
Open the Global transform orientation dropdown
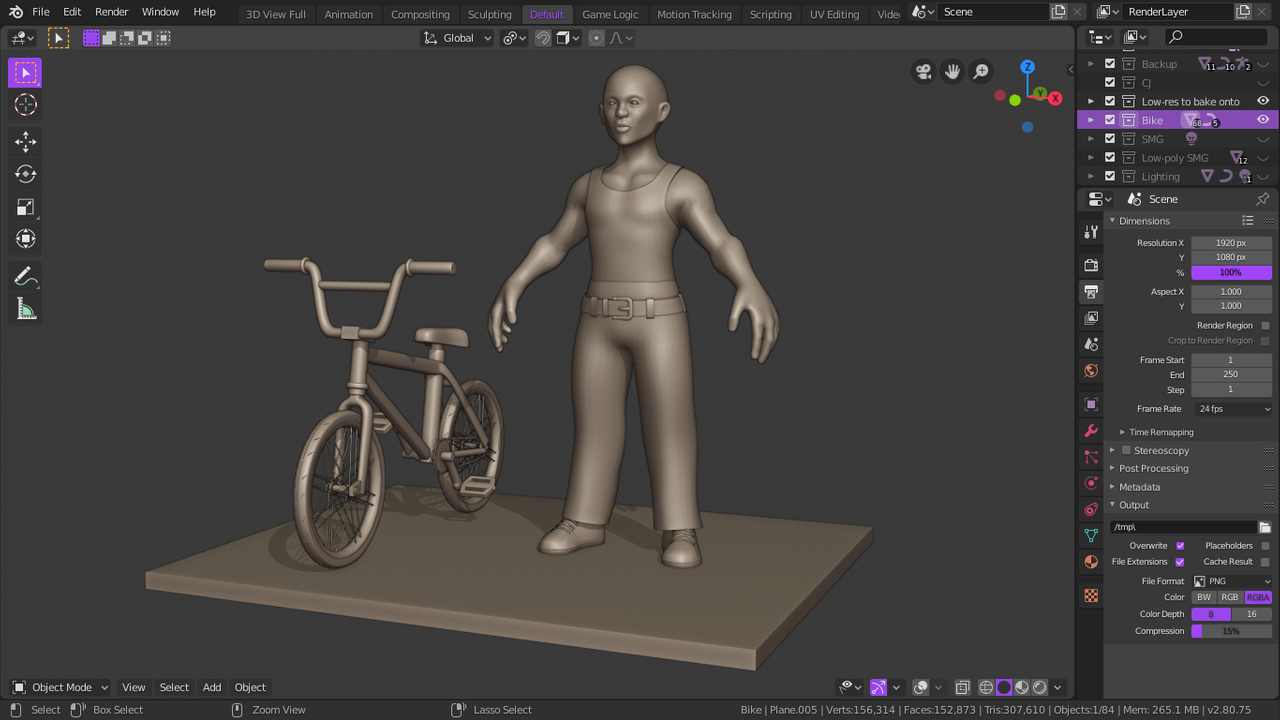458,38
